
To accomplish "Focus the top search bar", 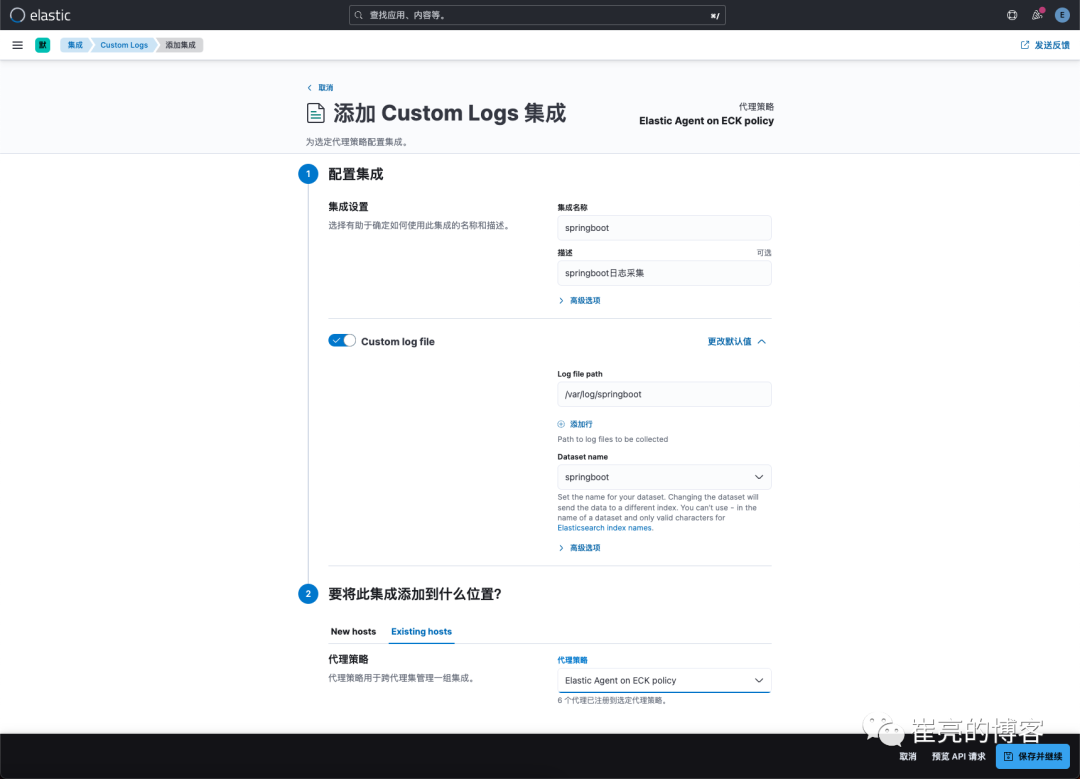I will tap(537, 15).
